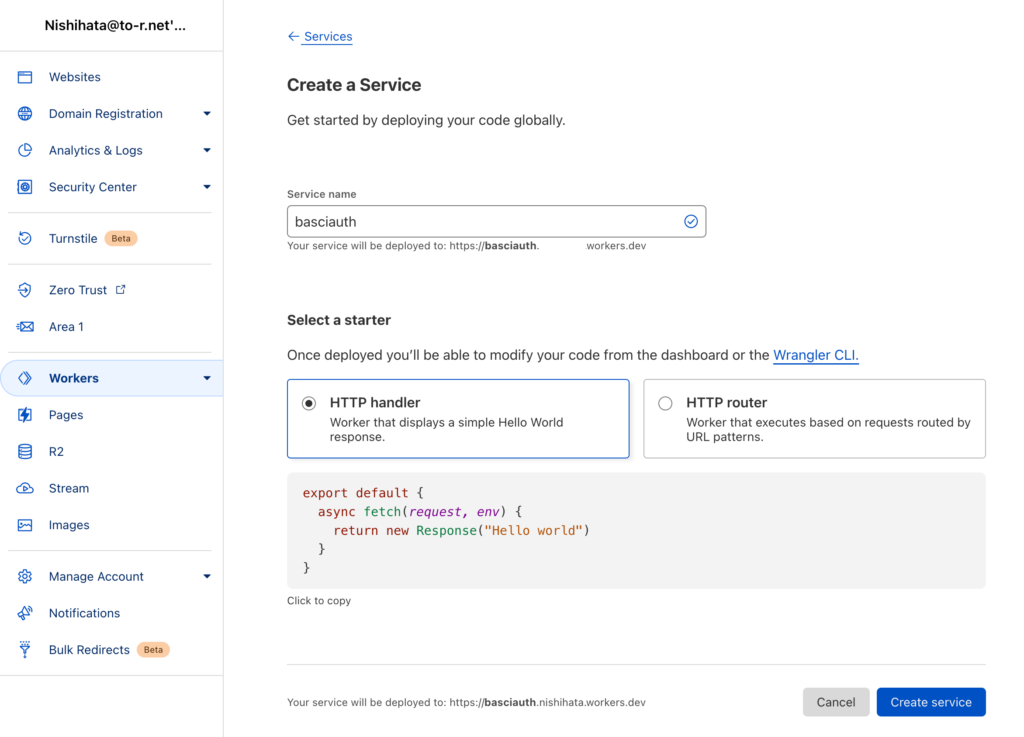Click the Create a Service heading
The image size is (1024, 737).
coord(354,85)
